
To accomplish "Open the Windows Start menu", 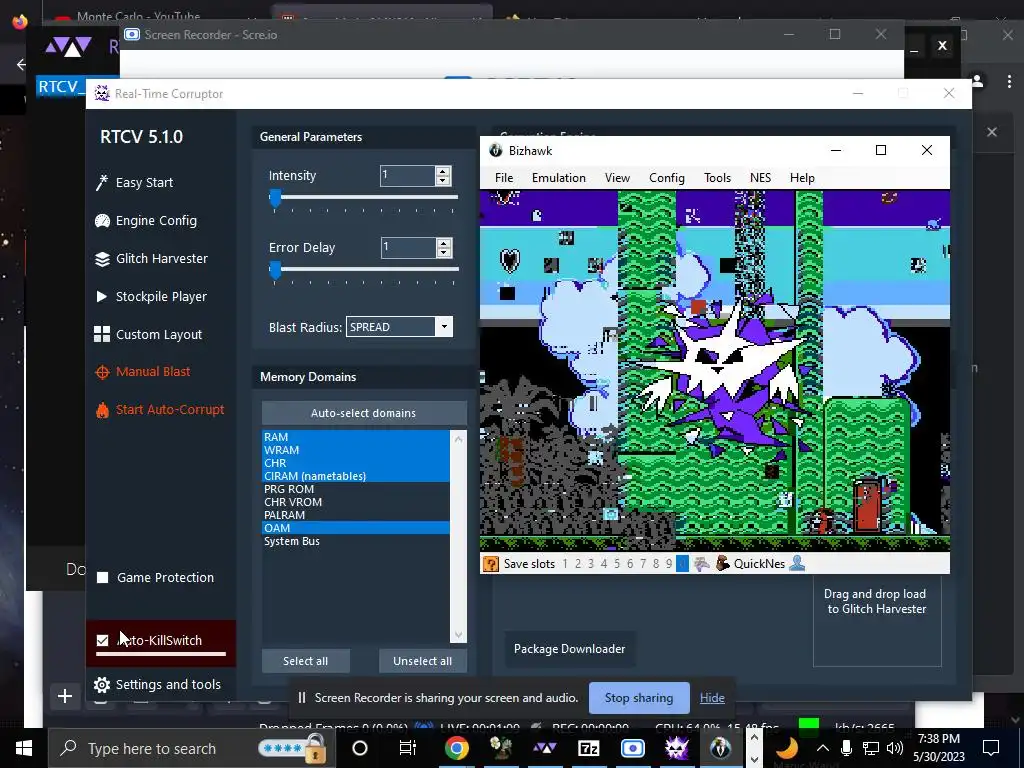I will 24,748.
